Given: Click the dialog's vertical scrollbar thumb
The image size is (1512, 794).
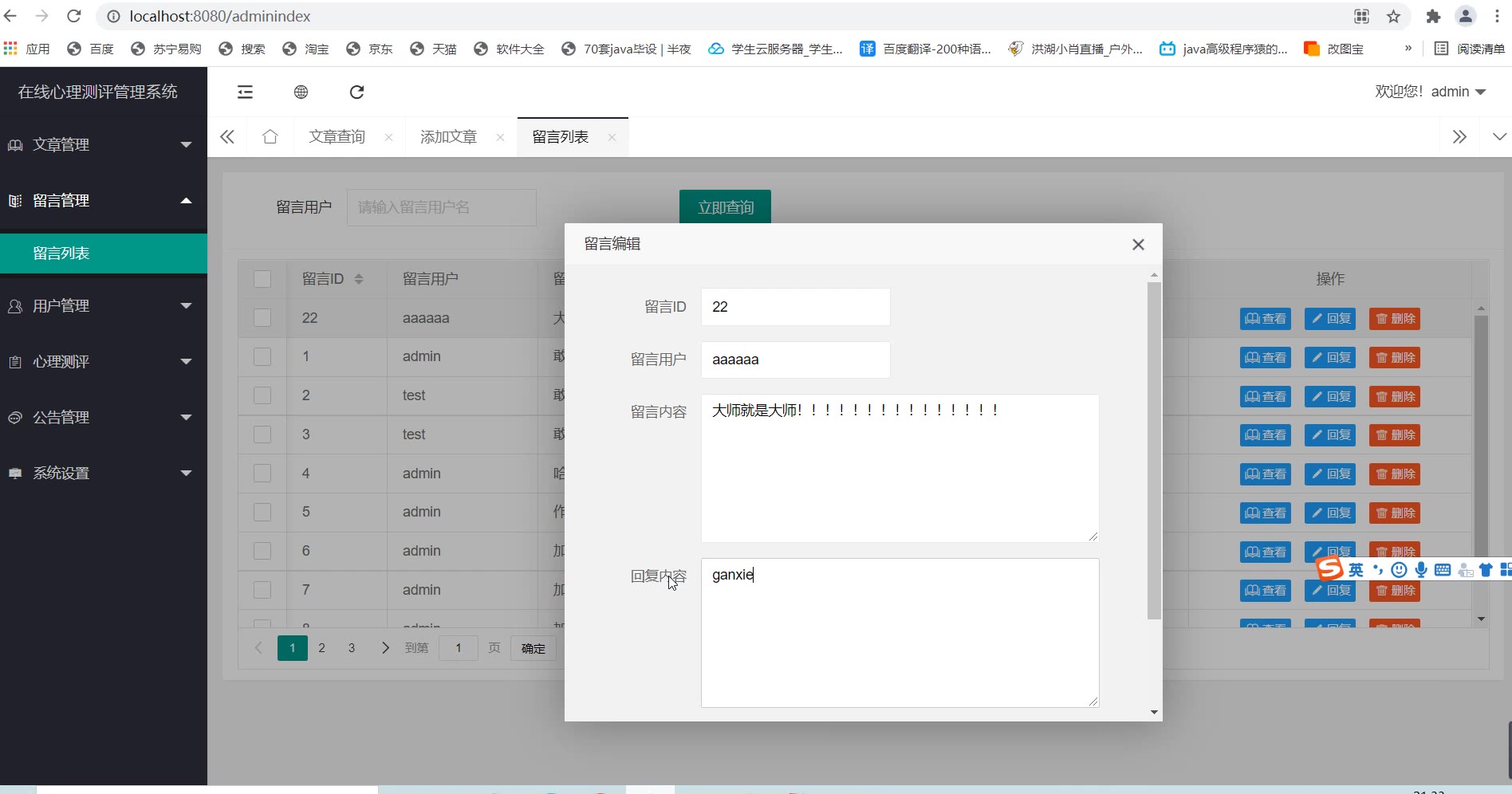Looking at the screenshot, I should coord(1154,450).
